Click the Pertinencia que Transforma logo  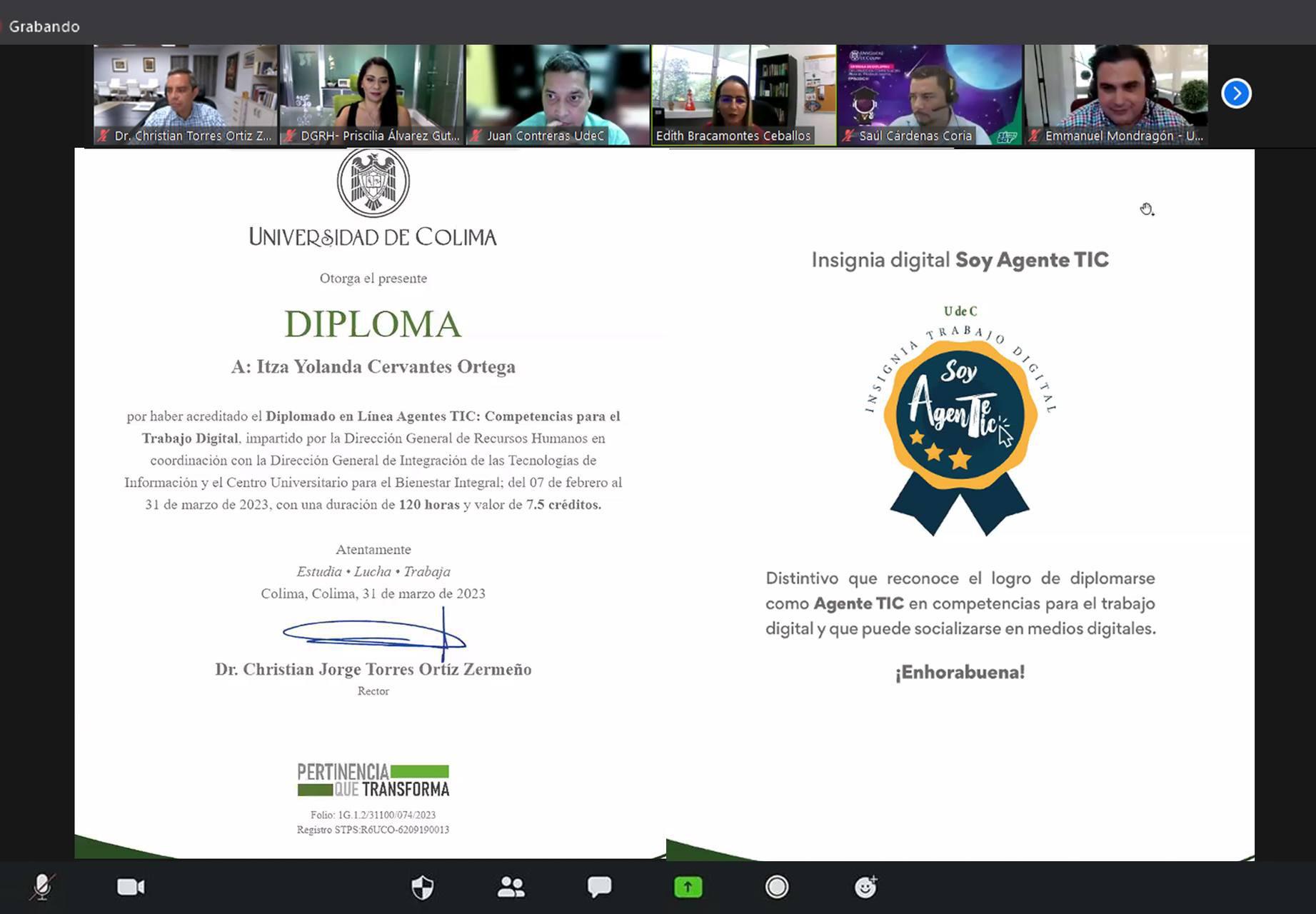coord(373,780)
